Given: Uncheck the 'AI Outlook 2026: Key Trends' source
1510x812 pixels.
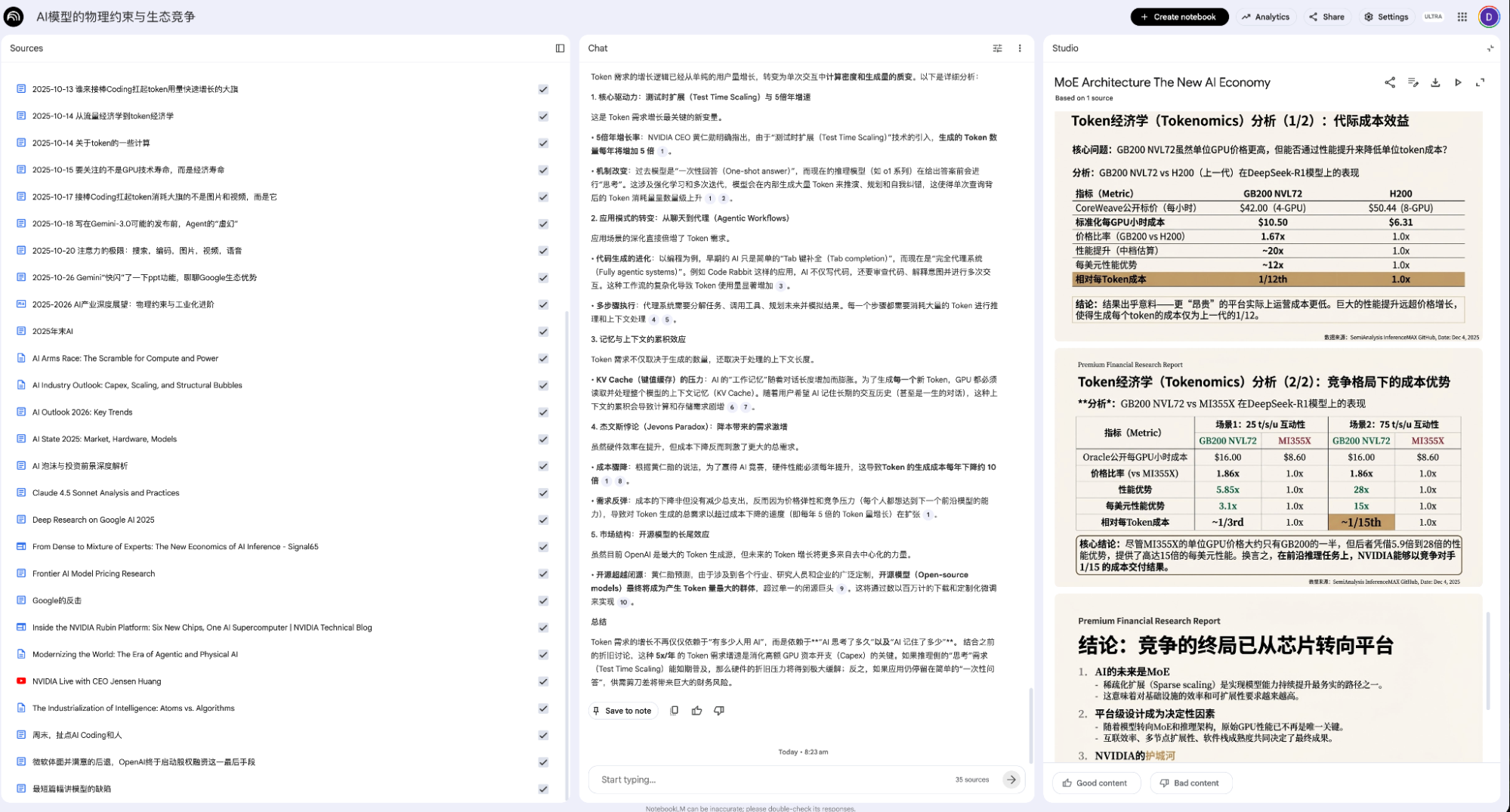Looking at the screenshot, I should tap(543, 412).
